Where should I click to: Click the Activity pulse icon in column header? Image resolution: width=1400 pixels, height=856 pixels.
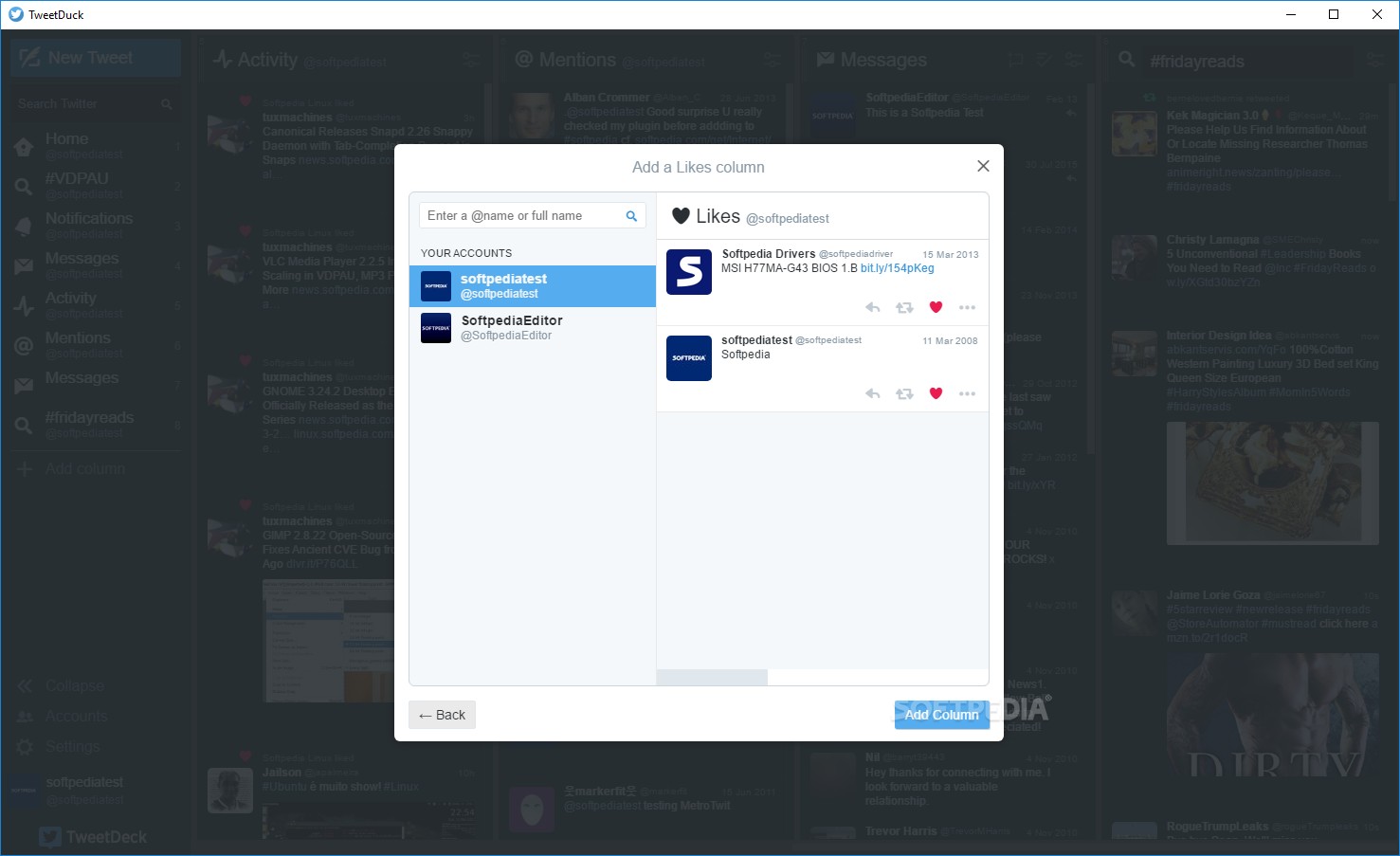(x=223, y=60)
